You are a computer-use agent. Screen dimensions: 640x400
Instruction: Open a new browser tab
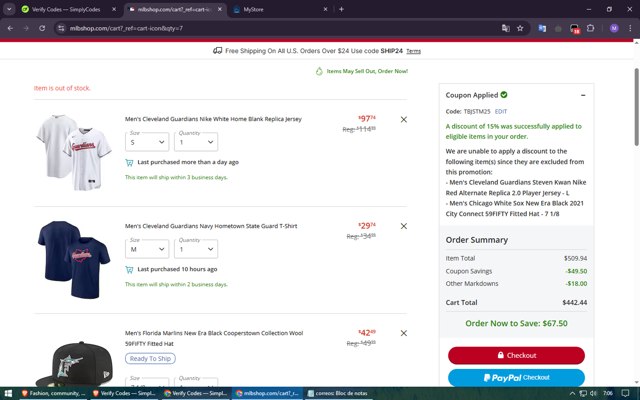(x=341, y=9)
